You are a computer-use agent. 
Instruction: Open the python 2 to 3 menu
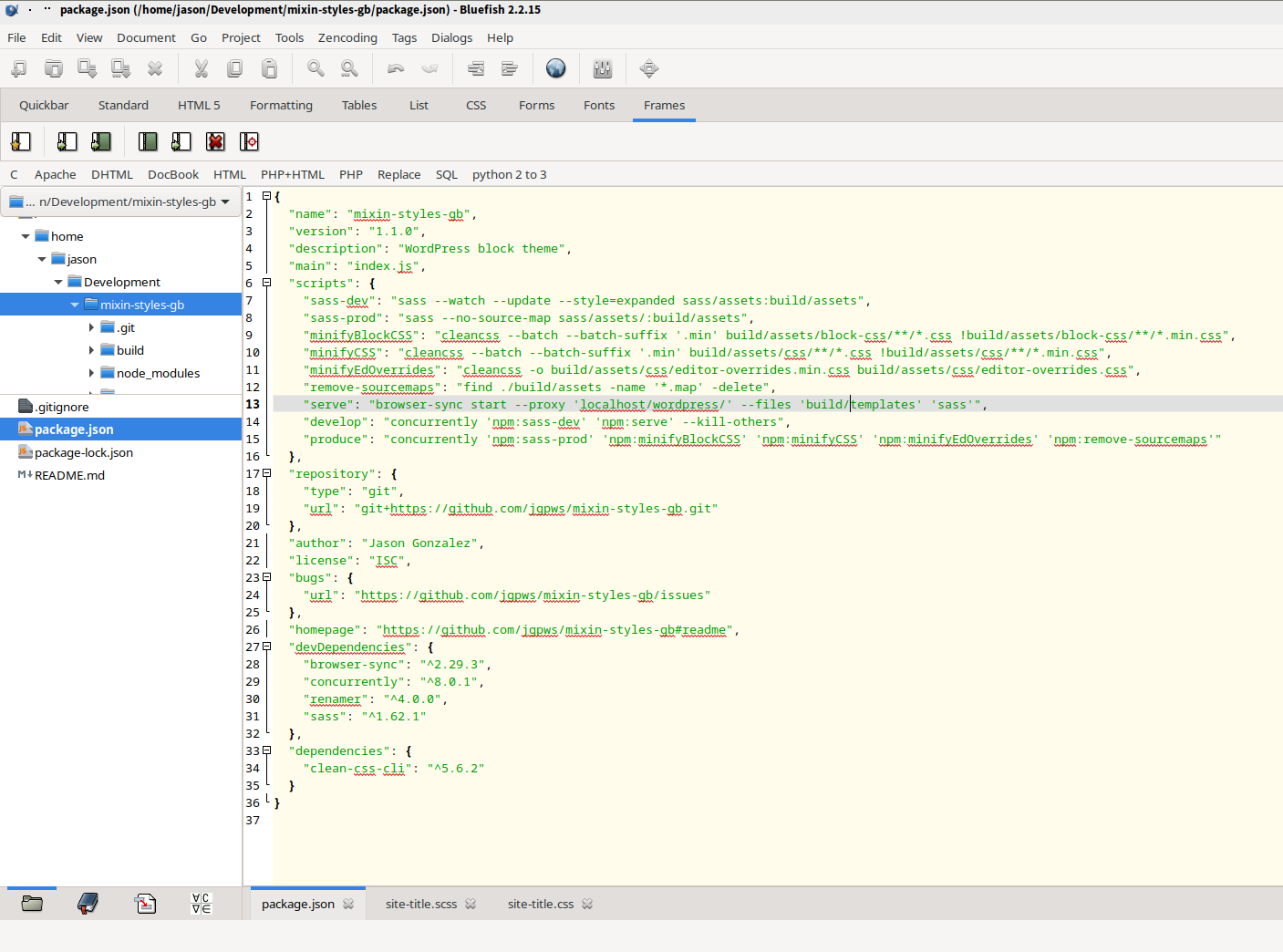[x=510, y=174]
